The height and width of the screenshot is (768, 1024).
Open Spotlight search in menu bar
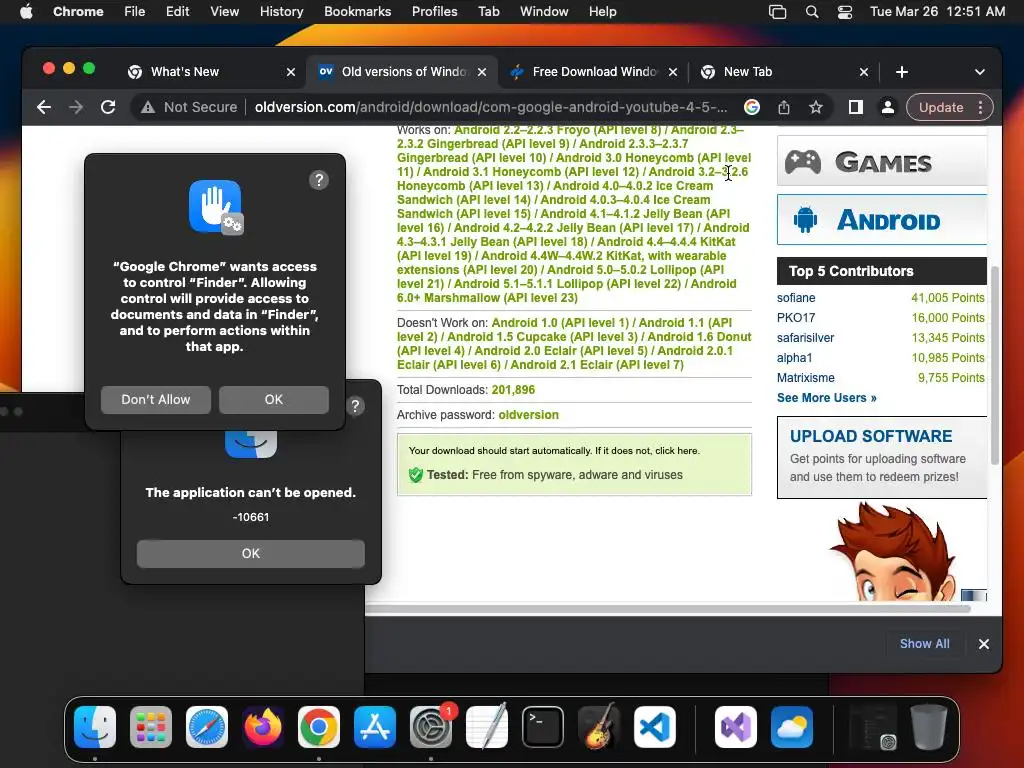[812, 12]
